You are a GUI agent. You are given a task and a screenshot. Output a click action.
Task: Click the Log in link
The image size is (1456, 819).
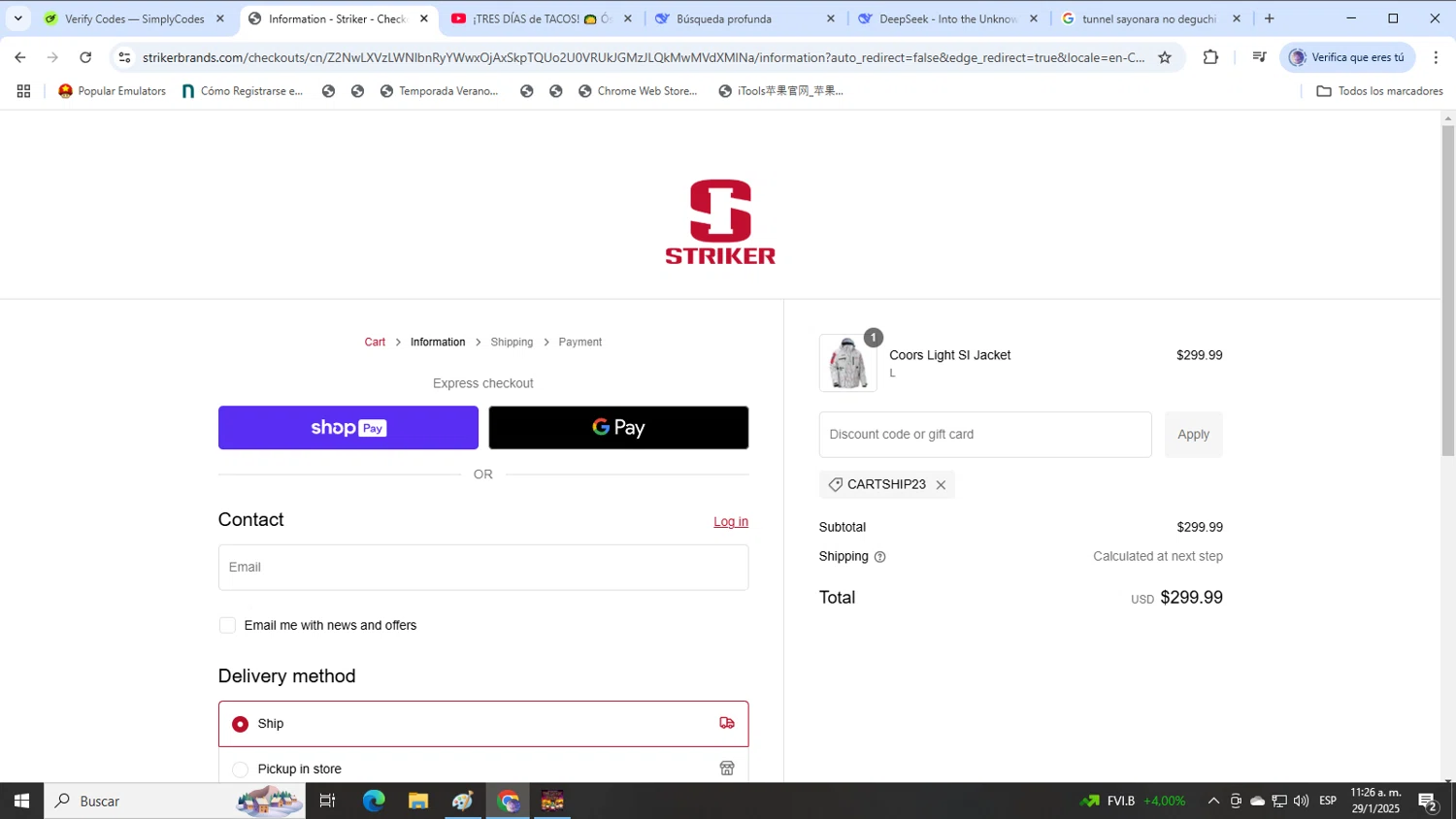coord(731,522)
